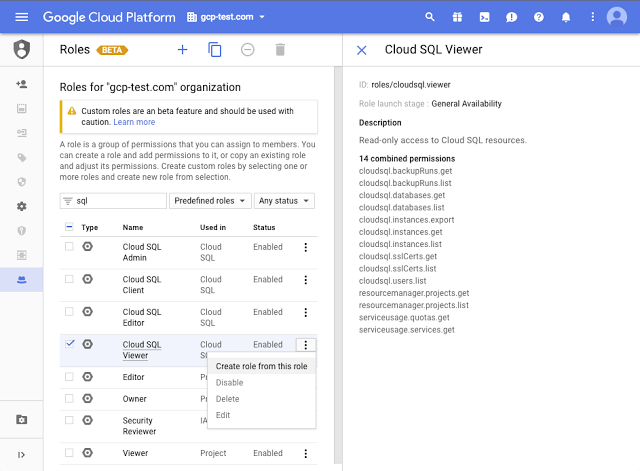Open the add-person IAM sidebar icon
640x471 pixels.
[x=22, y=84]
